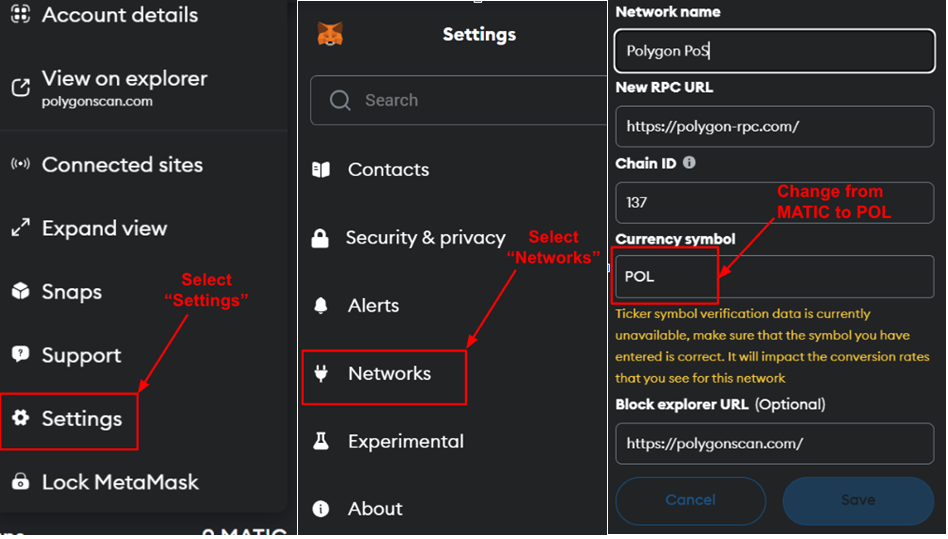Click the Settings gear icon
Viewport: 948px width, 539px height.
click(21, 418)
